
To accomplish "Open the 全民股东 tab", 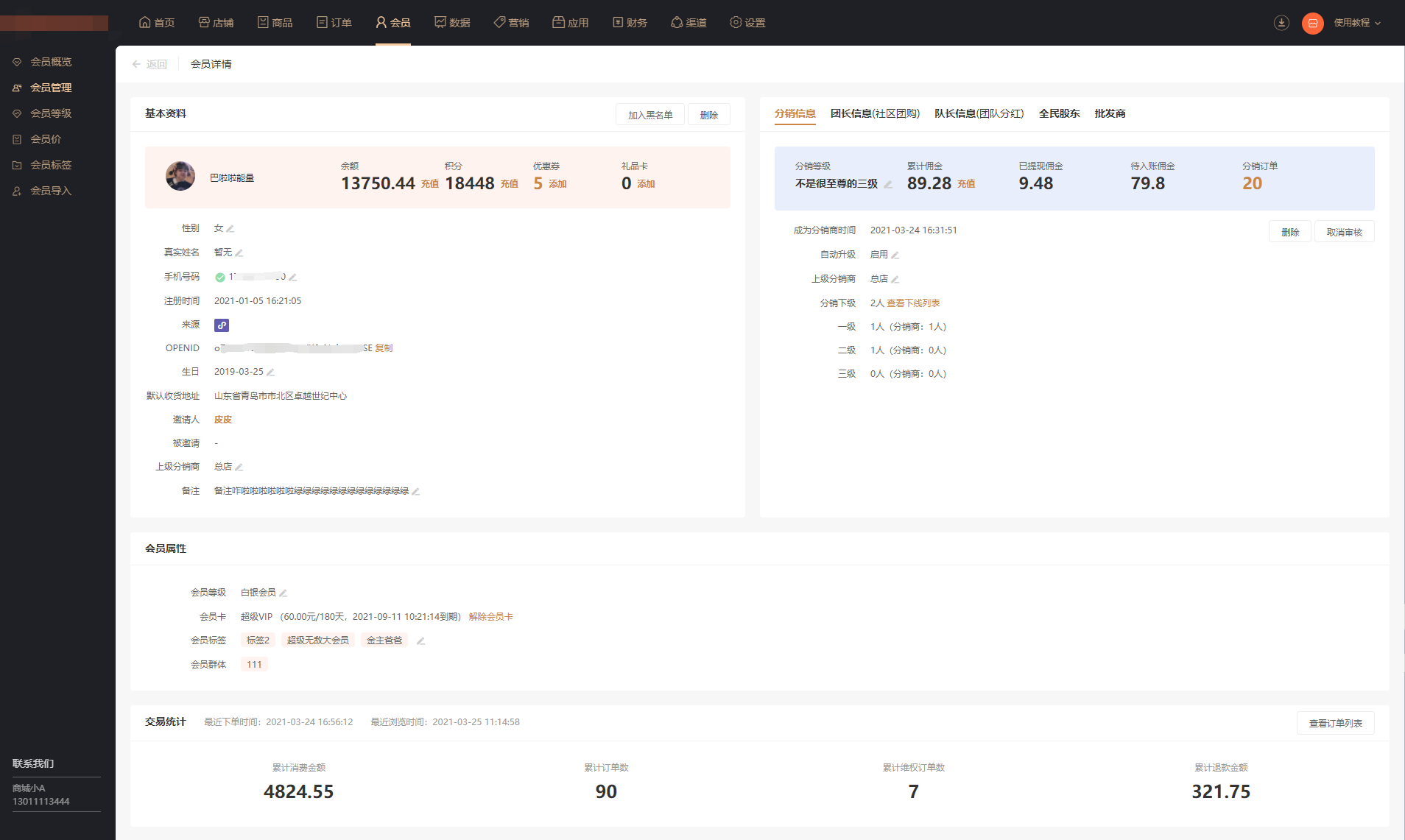I will 1059,113.
